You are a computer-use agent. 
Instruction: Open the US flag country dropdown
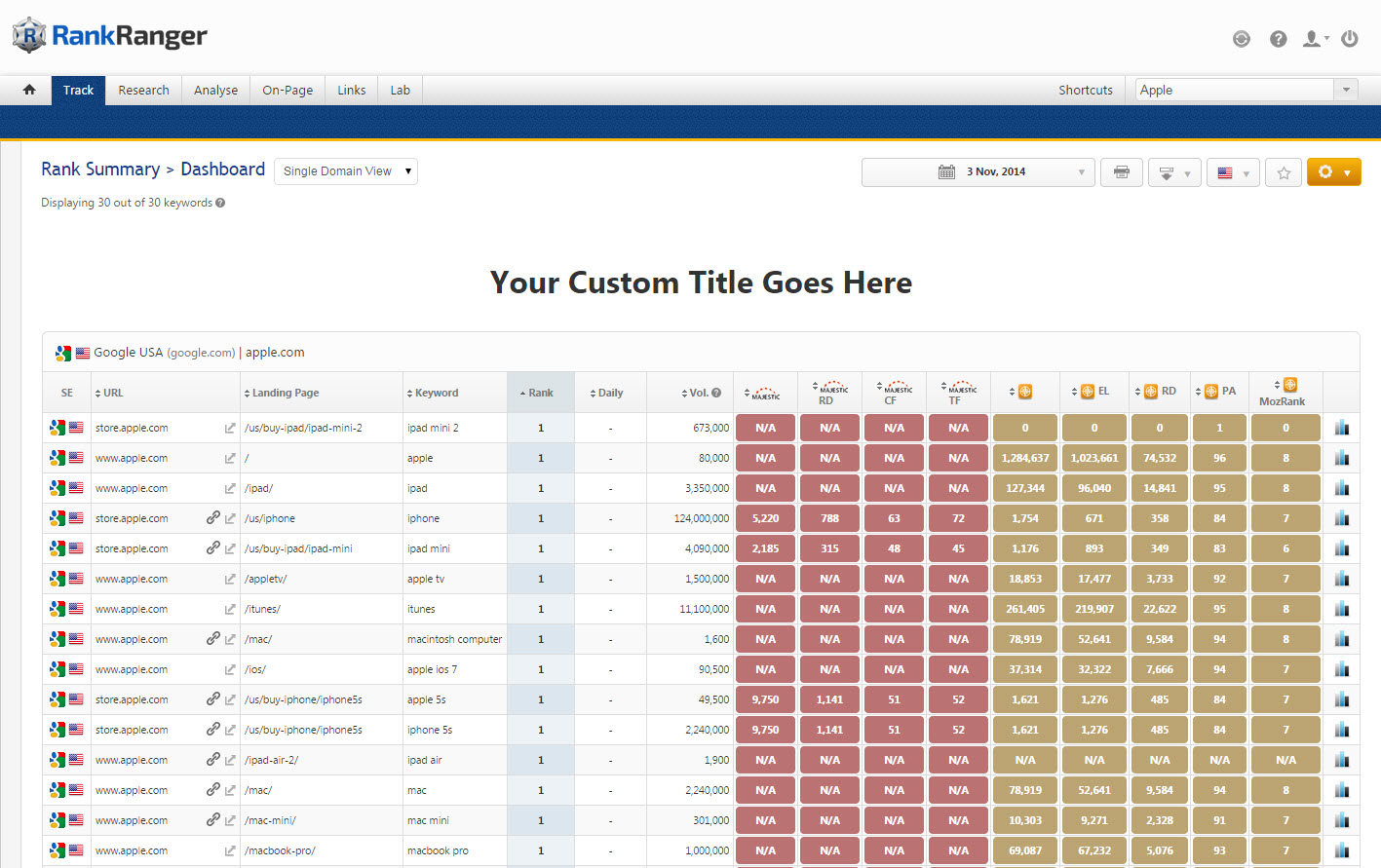click(x=1233, y=172)
